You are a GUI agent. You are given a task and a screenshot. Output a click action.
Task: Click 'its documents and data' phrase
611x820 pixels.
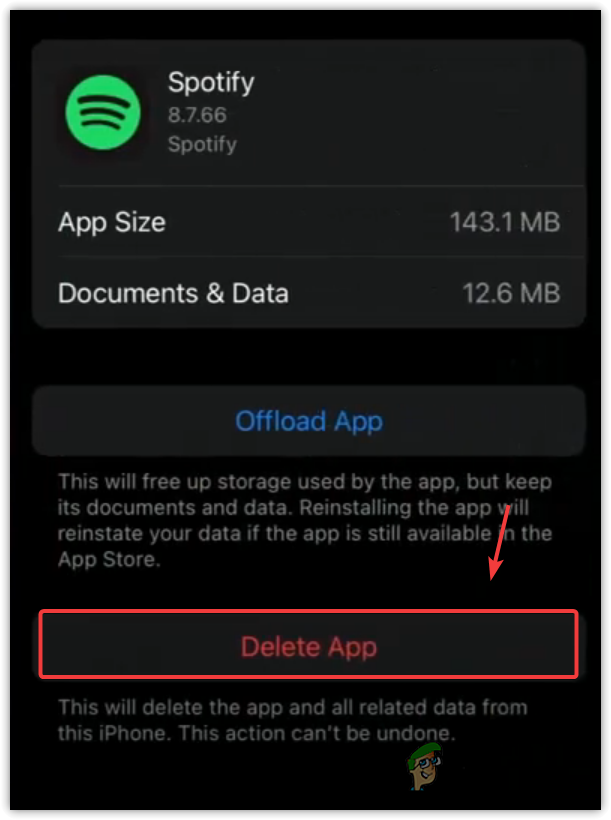175,508
